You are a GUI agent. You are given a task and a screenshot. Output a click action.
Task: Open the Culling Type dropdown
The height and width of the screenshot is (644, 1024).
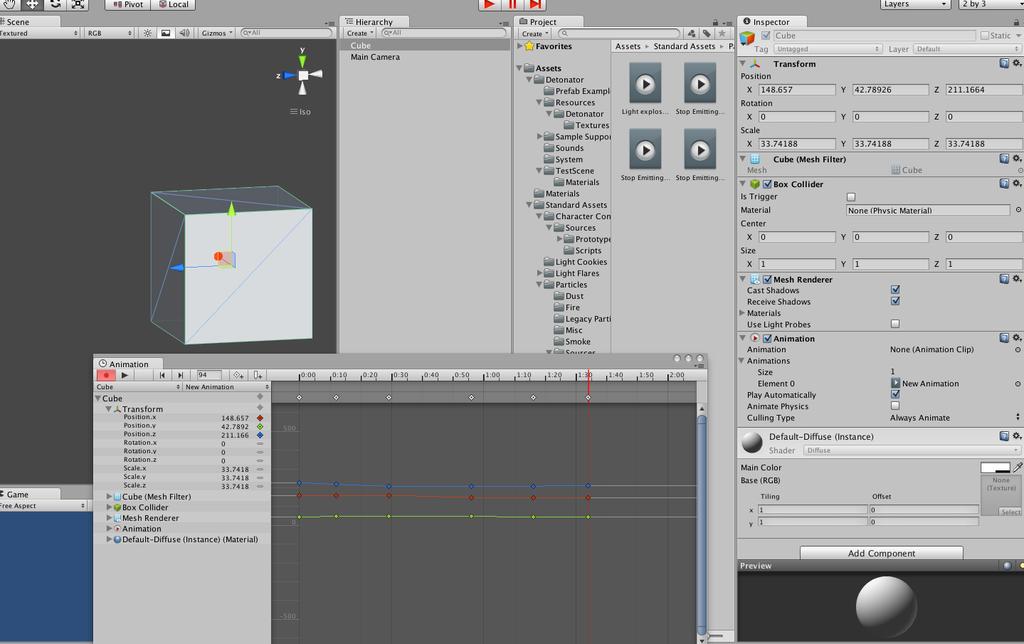pos(954,417)
